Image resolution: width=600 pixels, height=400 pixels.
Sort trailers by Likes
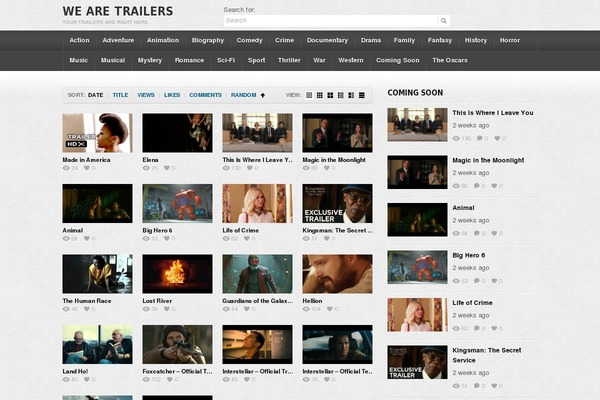[x=172, y=95]
